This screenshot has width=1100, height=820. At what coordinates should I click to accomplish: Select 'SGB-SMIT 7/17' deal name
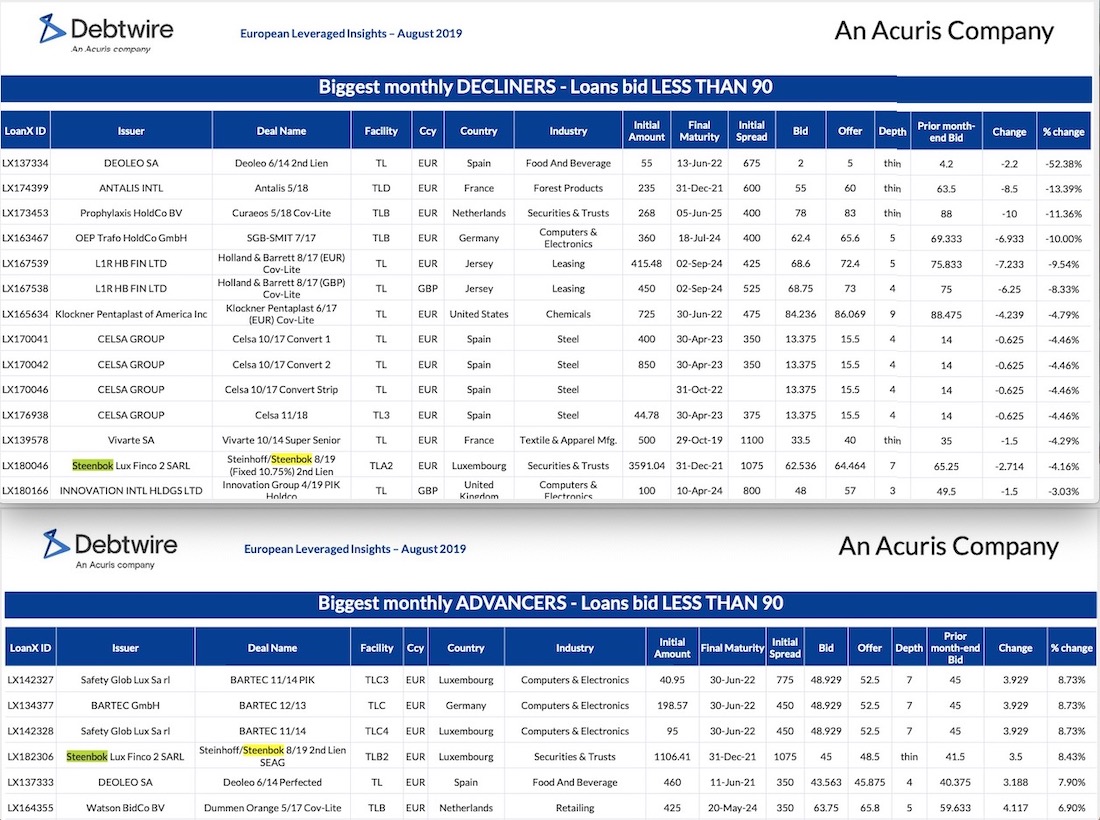281,238
